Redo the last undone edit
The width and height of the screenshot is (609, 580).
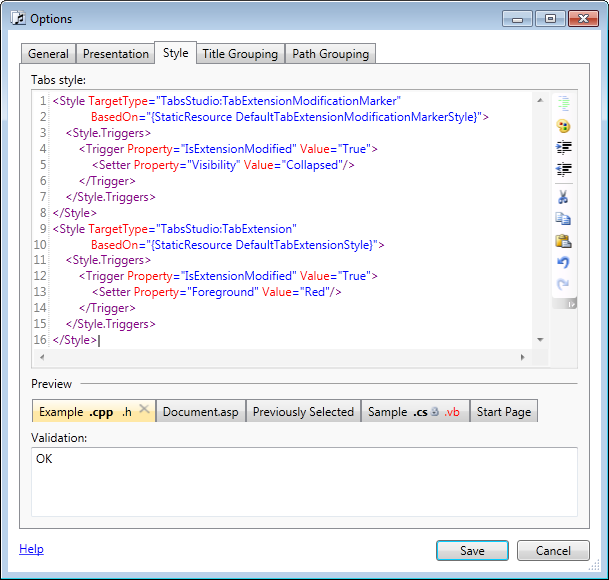(x=563, y=284)
